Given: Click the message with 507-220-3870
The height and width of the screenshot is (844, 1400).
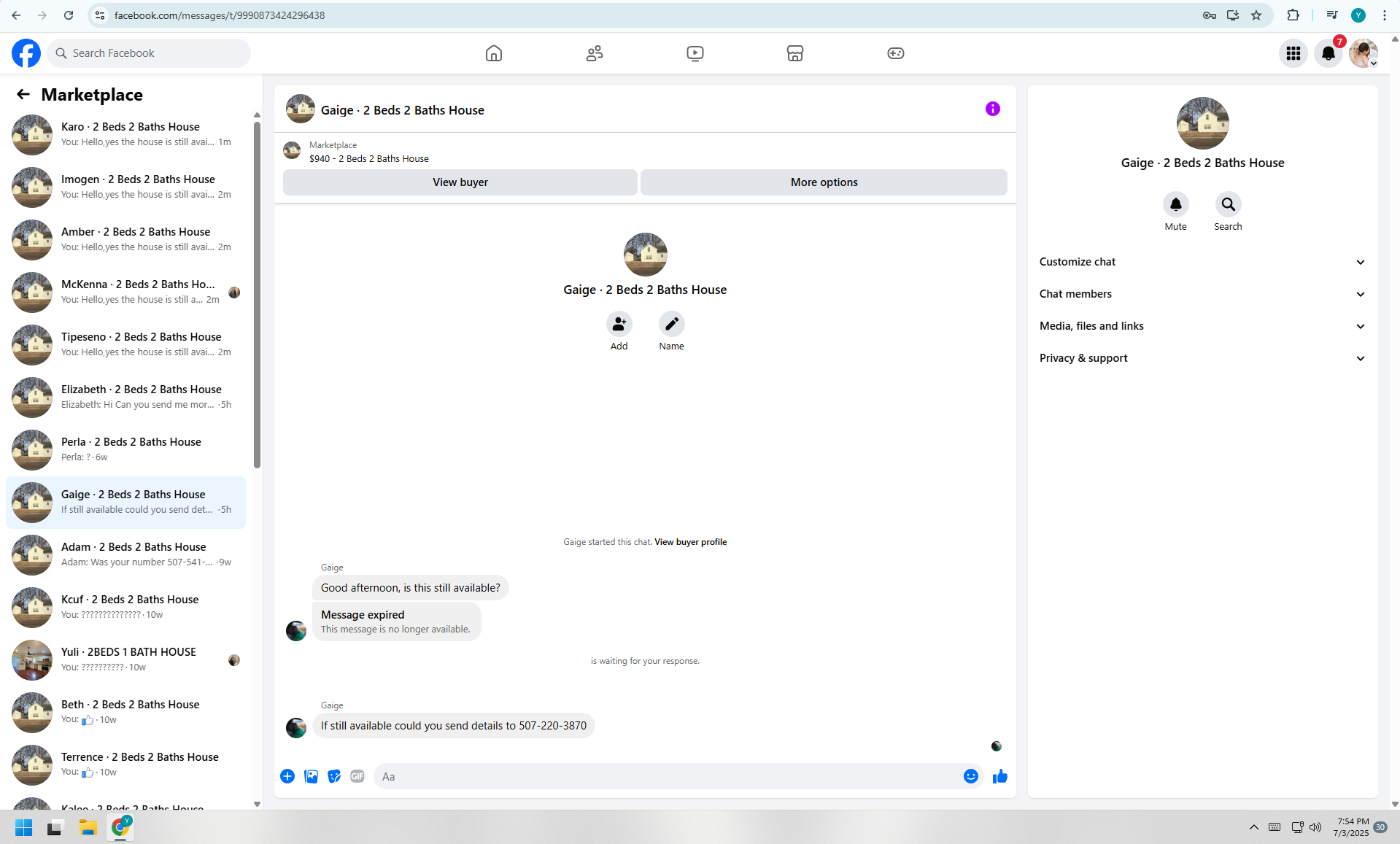Looking at the screenshot, I should (x=454, y=726).
